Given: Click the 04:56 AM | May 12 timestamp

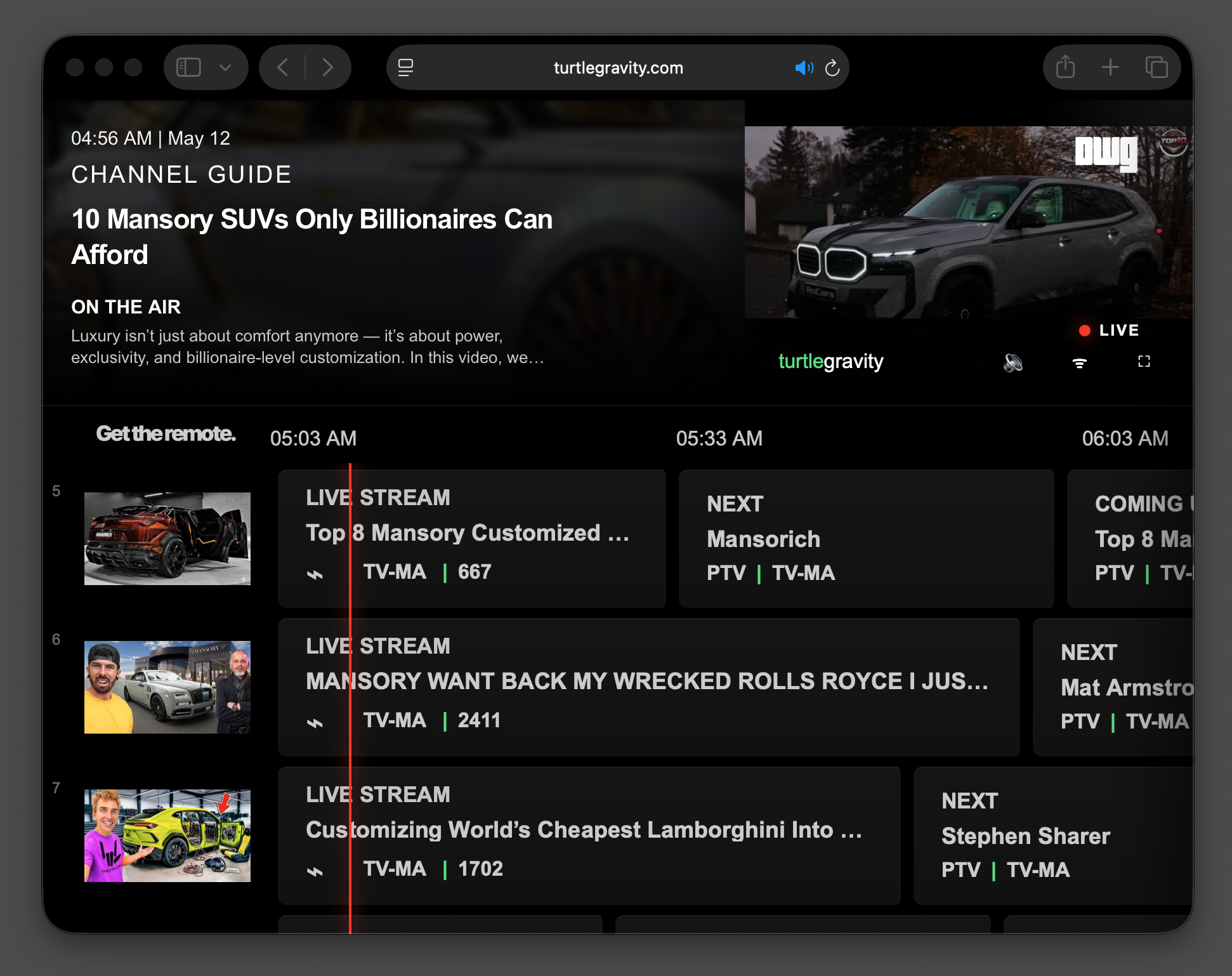Looking at the screenshot, I should click(150, 138).
